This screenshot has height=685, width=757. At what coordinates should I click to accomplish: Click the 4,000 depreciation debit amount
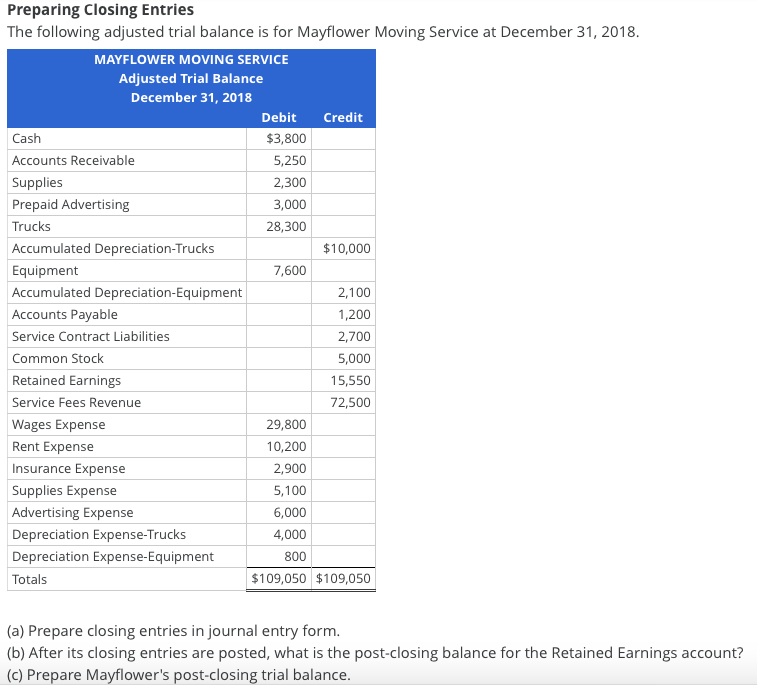[290, 535]
